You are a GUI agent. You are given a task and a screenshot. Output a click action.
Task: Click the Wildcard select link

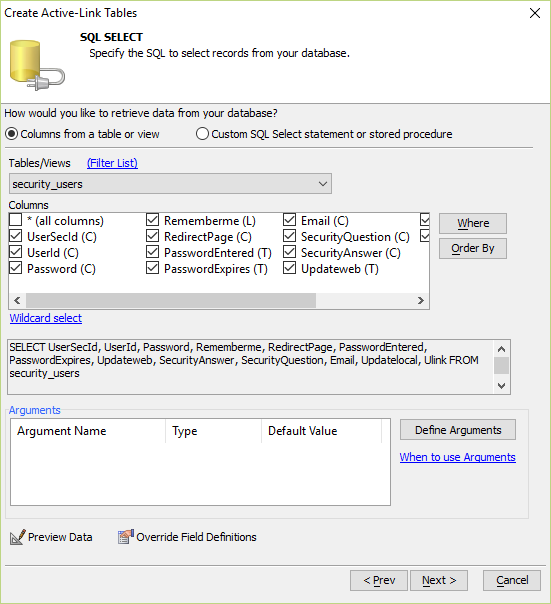(x=45, y=318)
